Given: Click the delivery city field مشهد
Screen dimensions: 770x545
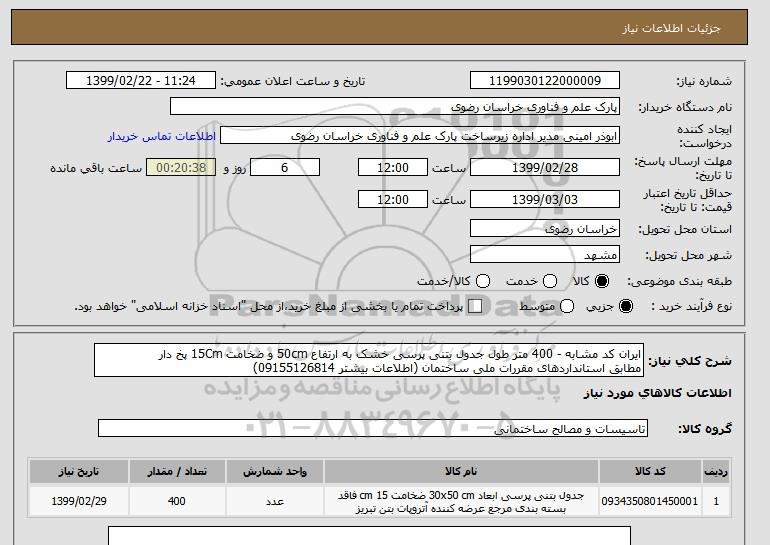Looking at the screenshot, I should click(545, 255).
